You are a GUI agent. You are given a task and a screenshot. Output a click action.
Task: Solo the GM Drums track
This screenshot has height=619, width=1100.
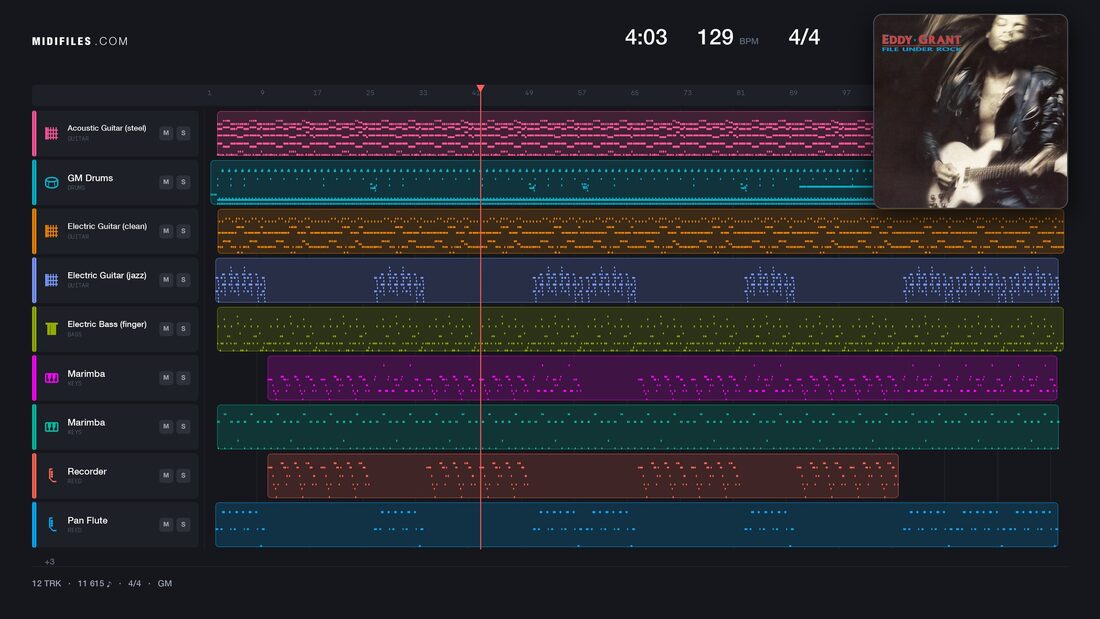pyautogui.click(x=183, y=182)
